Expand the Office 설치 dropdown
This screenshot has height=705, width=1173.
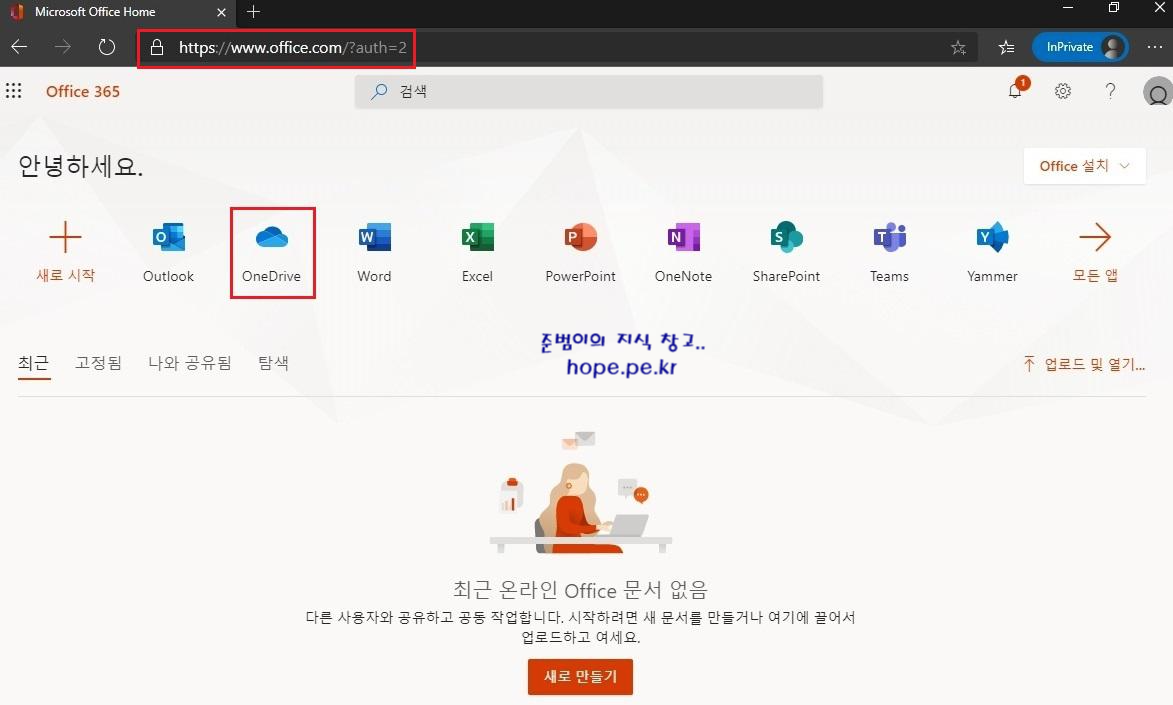point(1085,165)
